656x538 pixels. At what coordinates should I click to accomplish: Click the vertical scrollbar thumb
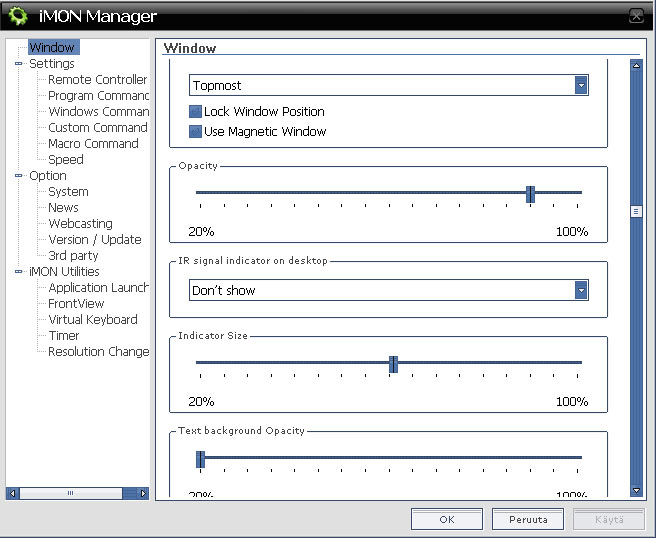(636, 212)
